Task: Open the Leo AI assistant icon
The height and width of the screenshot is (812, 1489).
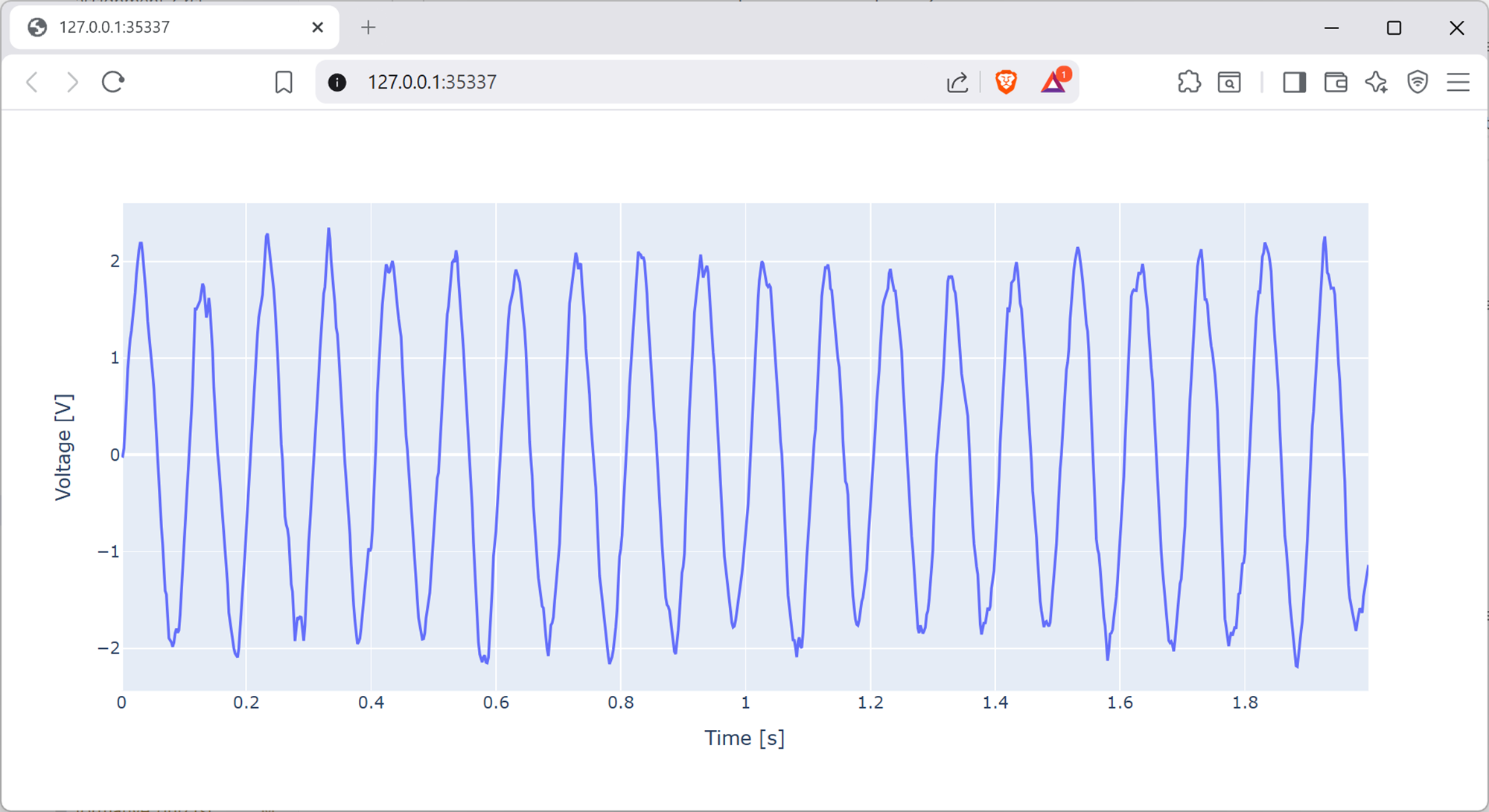Action: click(x=1376, y=82)
